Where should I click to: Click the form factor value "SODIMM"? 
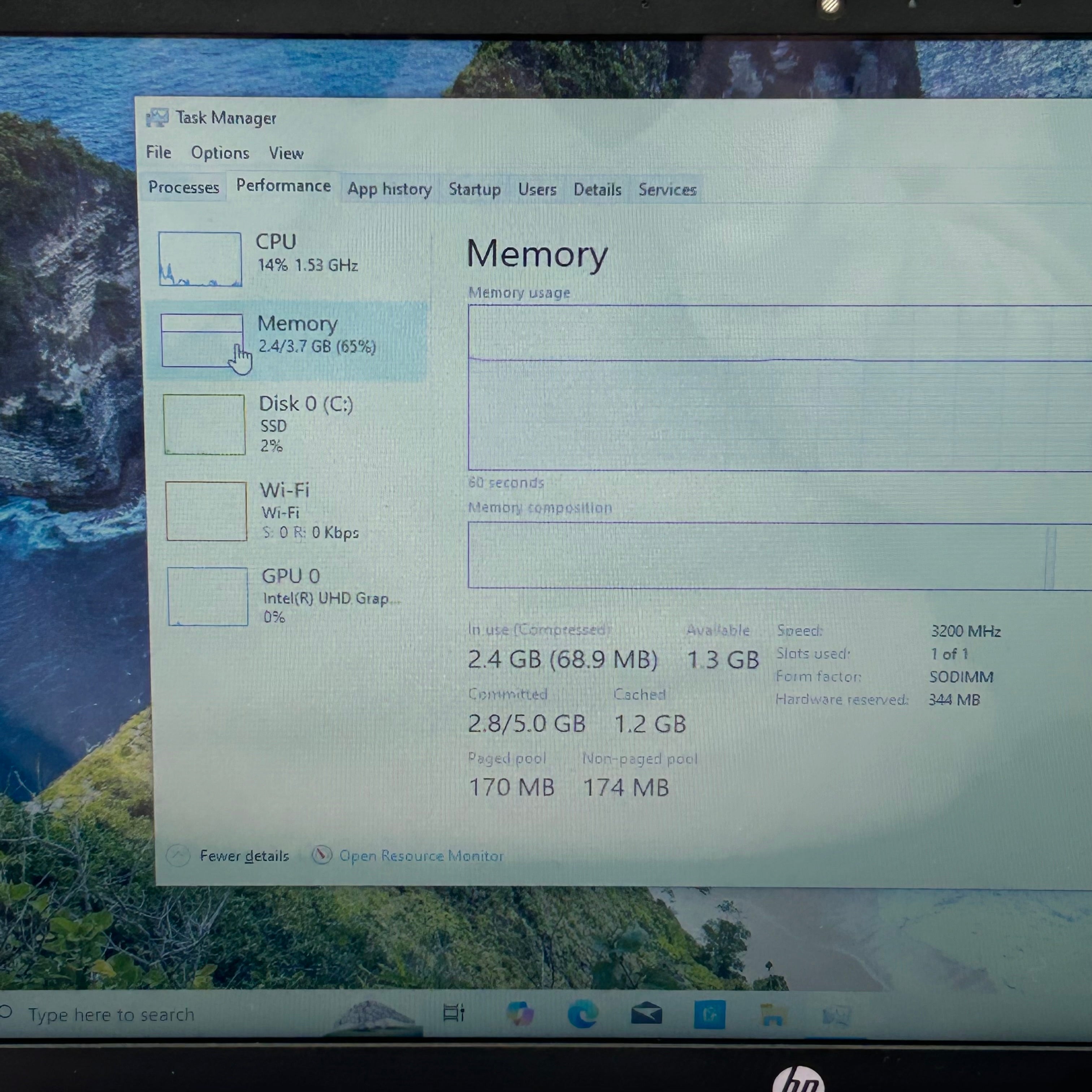point(961,677)
